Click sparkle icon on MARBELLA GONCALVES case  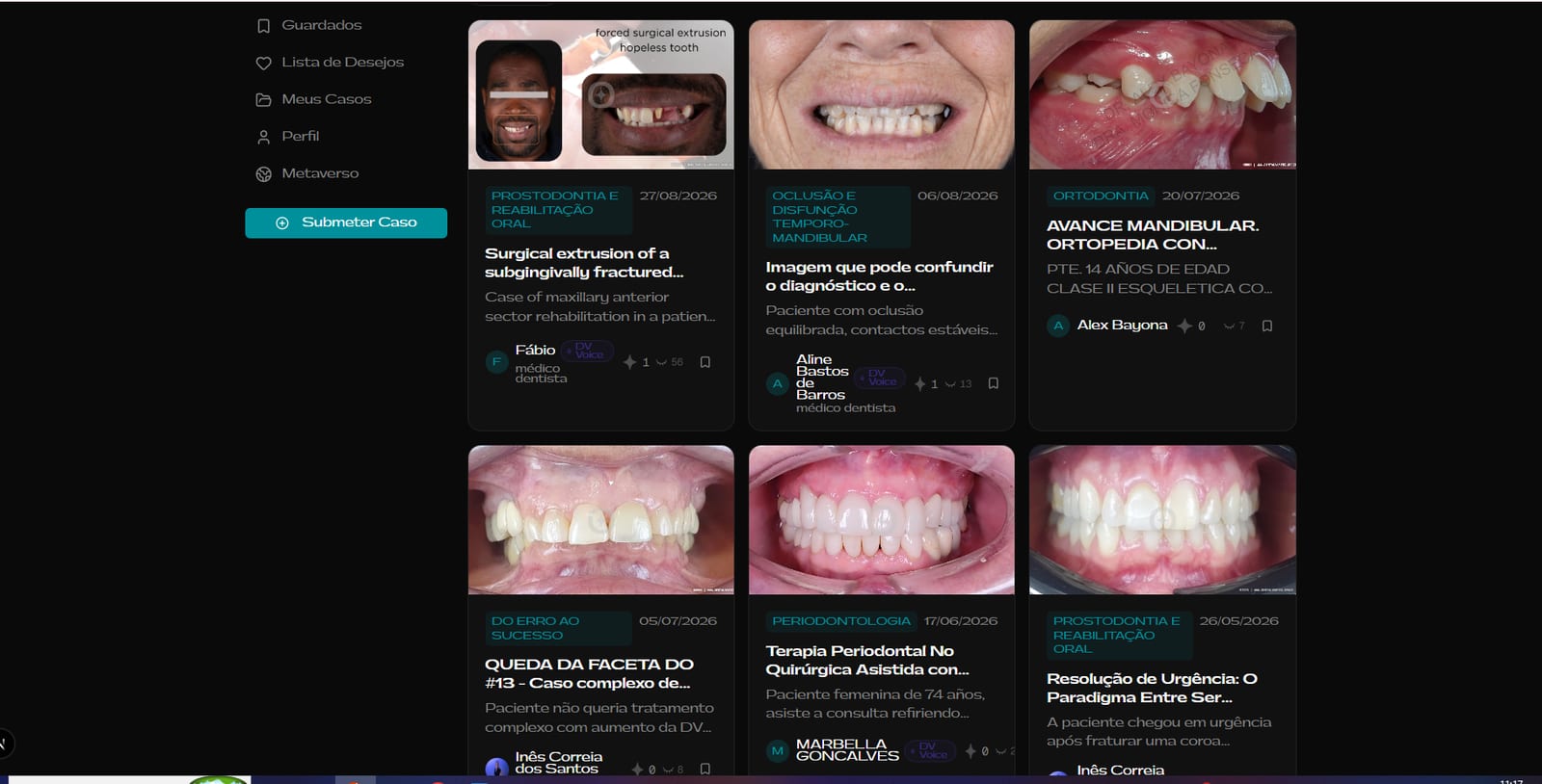click(970, 750)
